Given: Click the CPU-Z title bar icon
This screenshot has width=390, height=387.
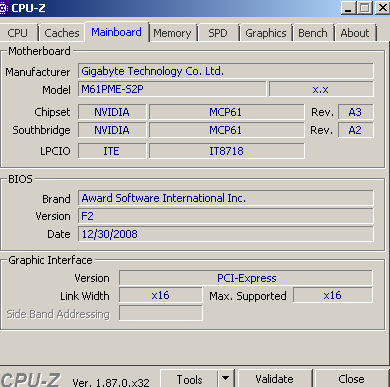Looking at the screenshot, I should pyautogui.click(x=3, y=8).
